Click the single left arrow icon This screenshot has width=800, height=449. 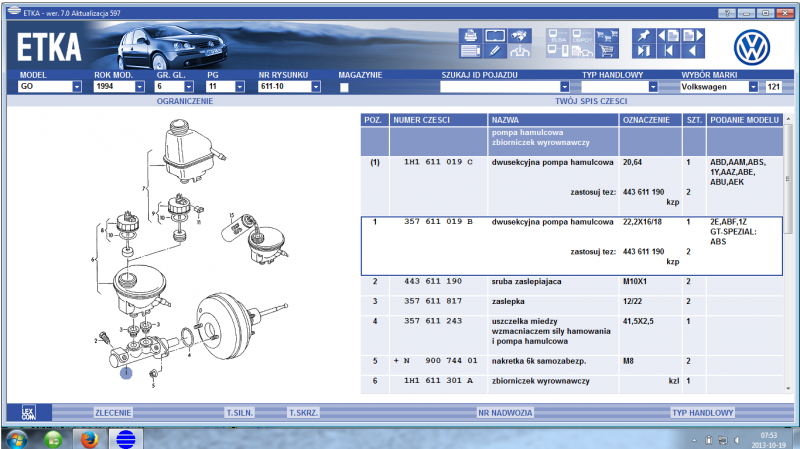coord(693,51)
